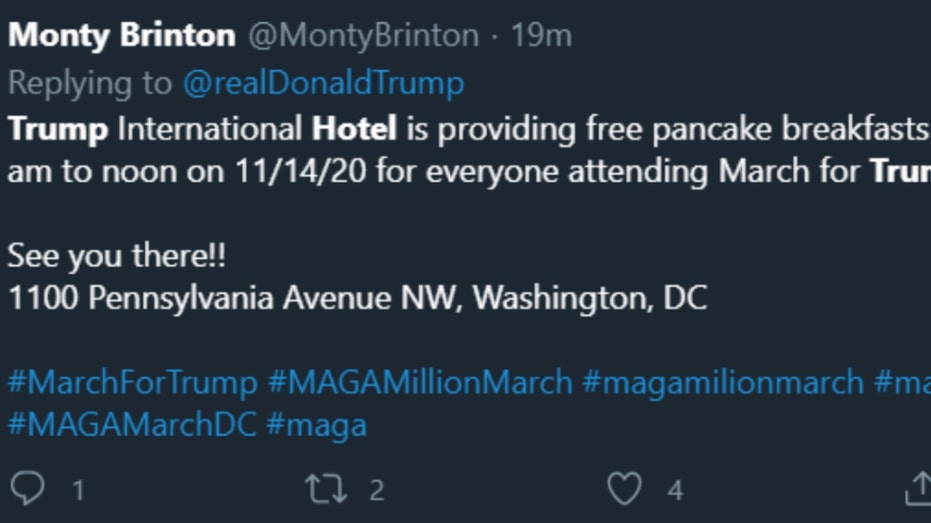
Task: Open the @MontyBrinton handle
Action: coord(363,36)
